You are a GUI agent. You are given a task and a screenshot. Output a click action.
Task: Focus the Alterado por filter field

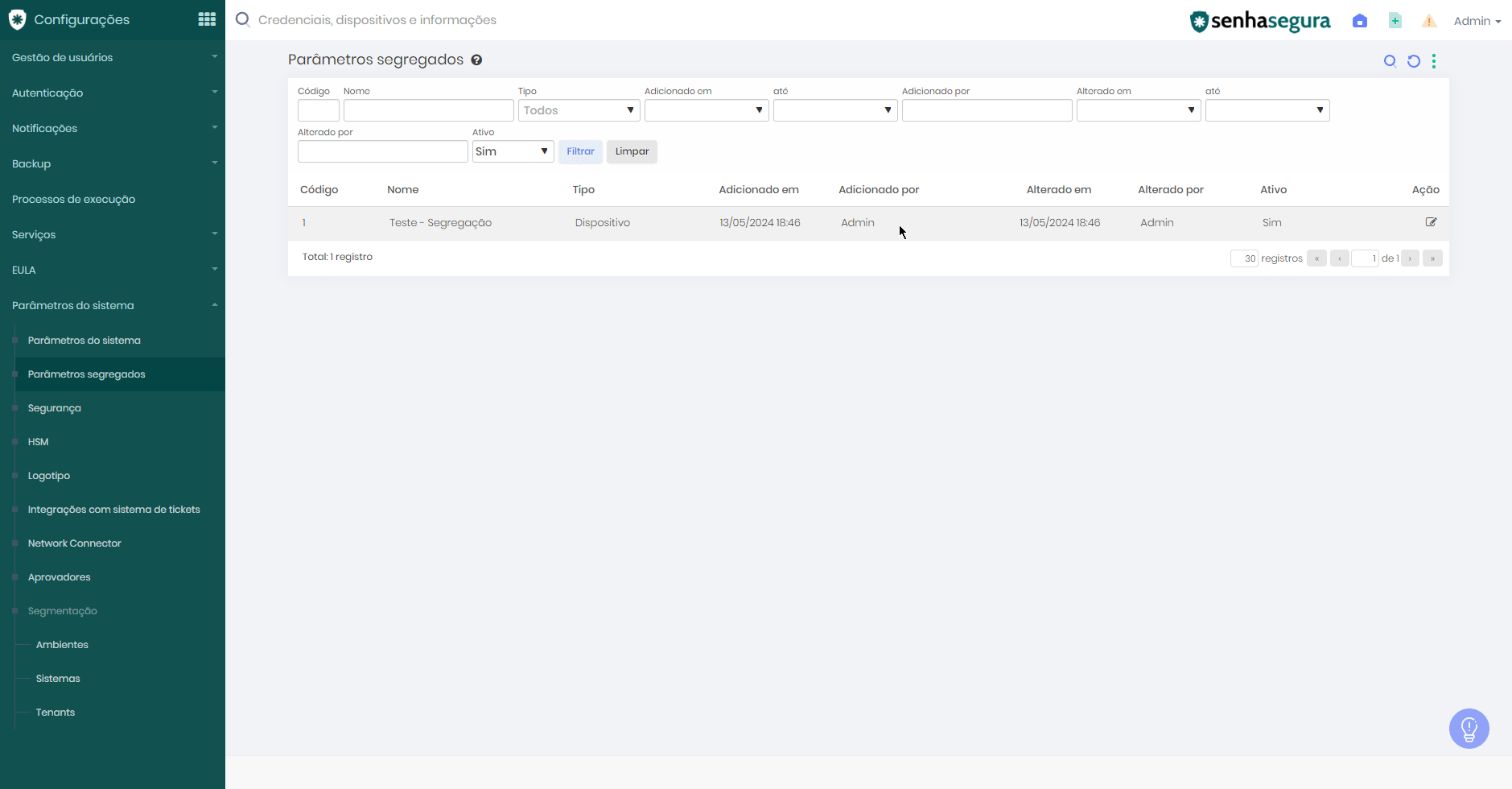click(x=383, y=151)
